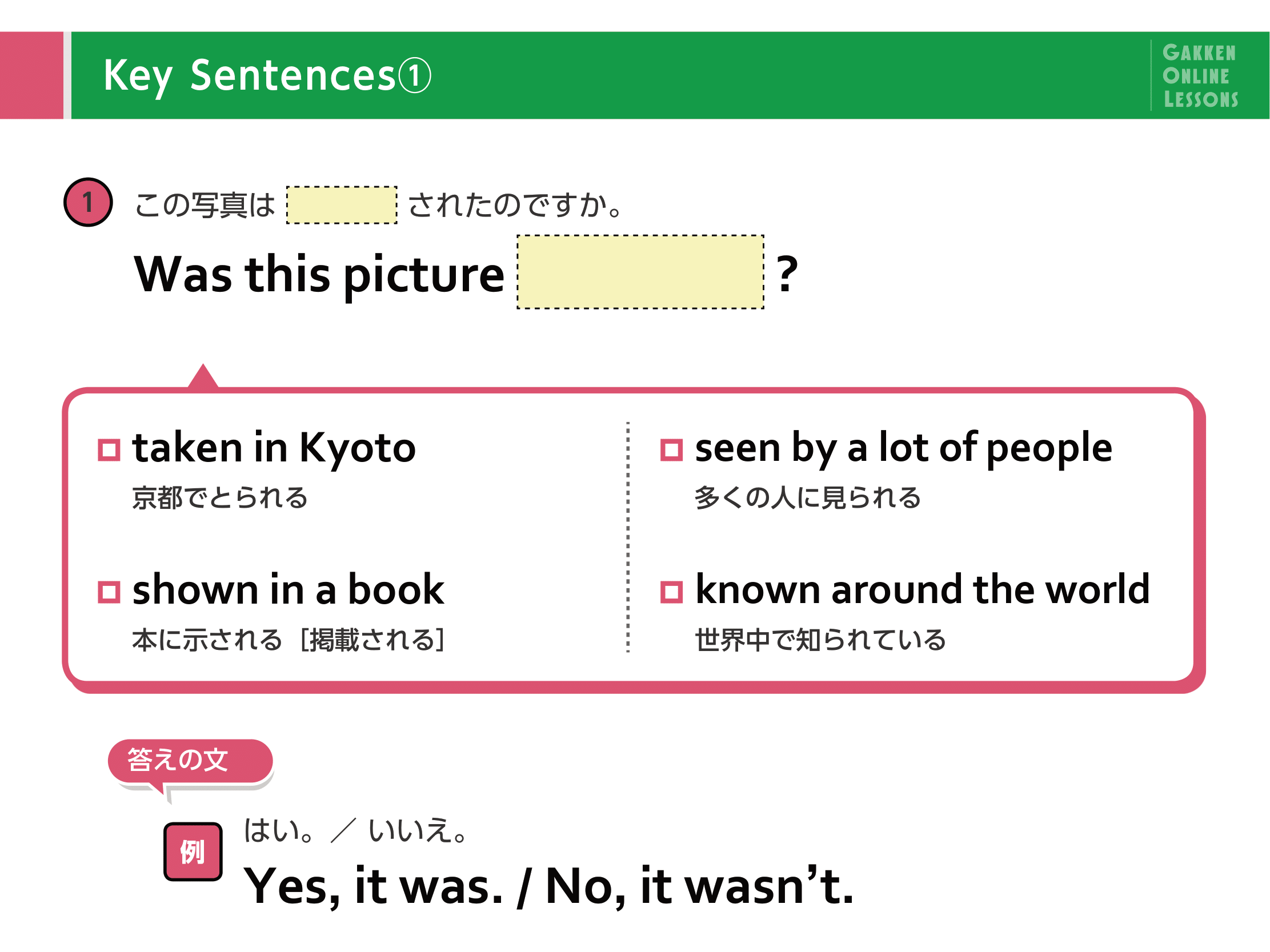
Task: Tick the checkbox beside known around the world
Action: (671, 592)
